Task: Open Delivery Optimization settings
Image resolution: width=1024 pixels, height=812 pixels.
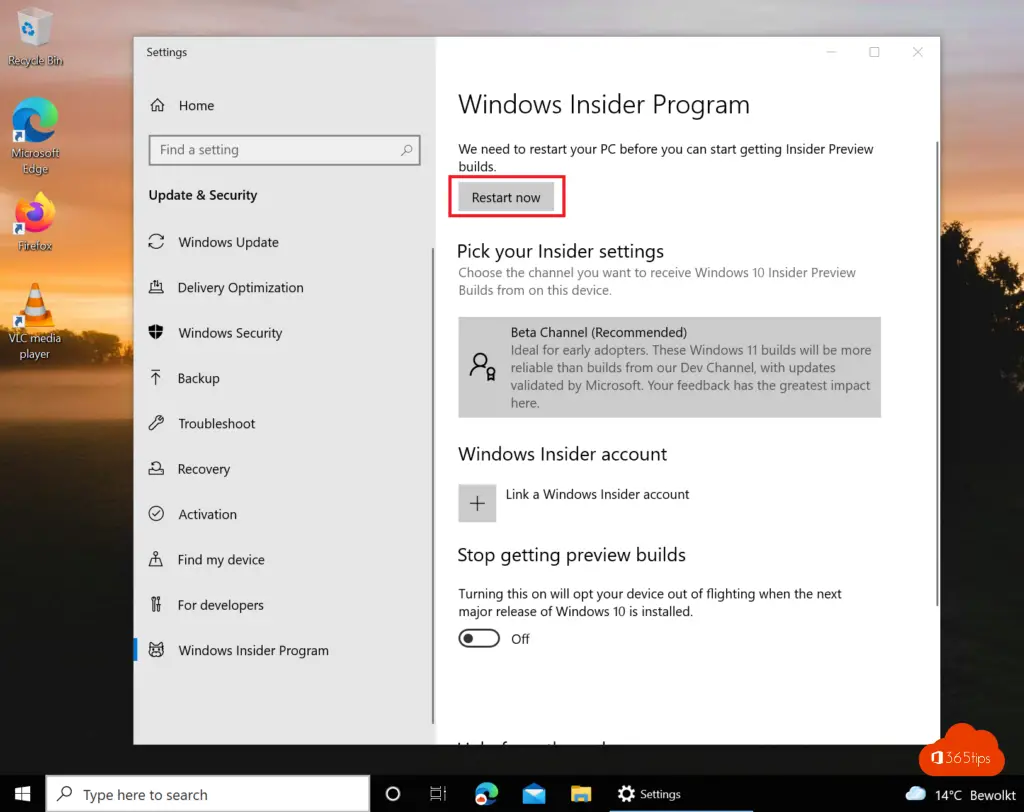Action: 238,287
